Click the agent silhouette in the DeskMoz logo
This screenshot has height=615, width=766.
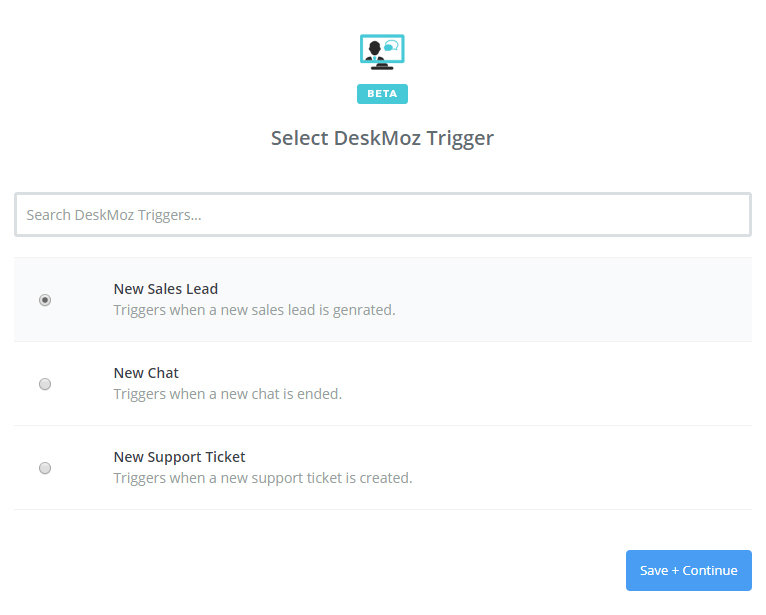pos(375,51)
